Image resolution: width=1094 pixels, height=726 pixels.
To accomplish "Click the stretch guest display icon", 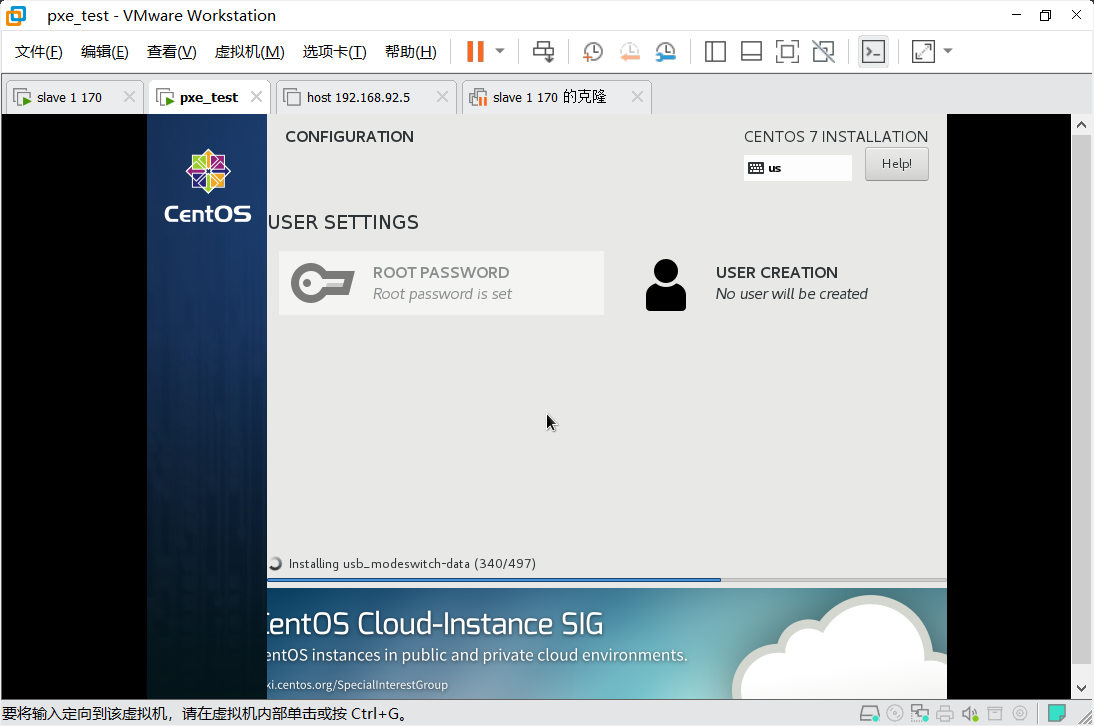I will pyautogui.click(x=923, y=52).
